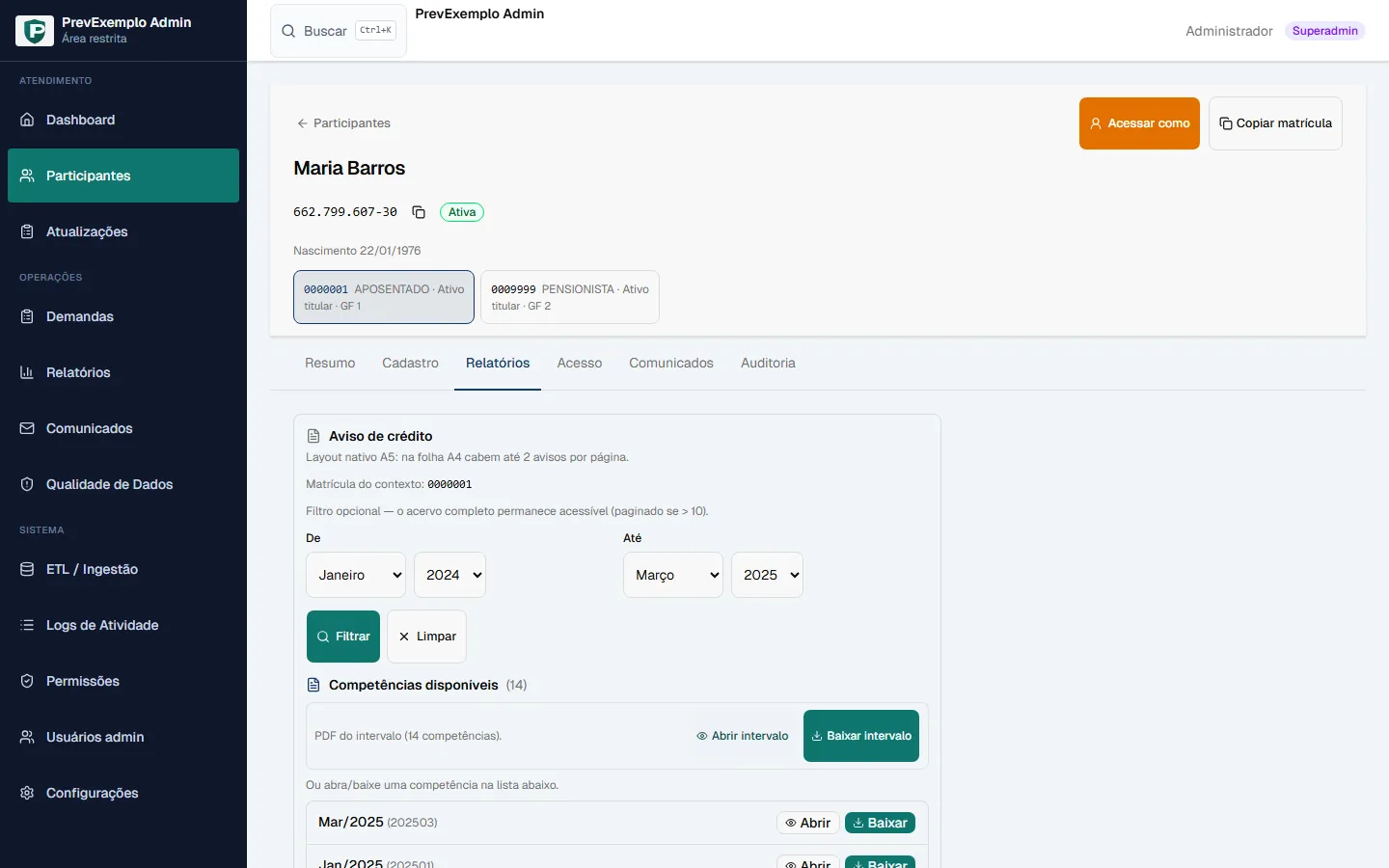This screenshot has width=1389, height=868.
Task: Download Mar/2025 with Baixar button
Action: tap(880, 823)
